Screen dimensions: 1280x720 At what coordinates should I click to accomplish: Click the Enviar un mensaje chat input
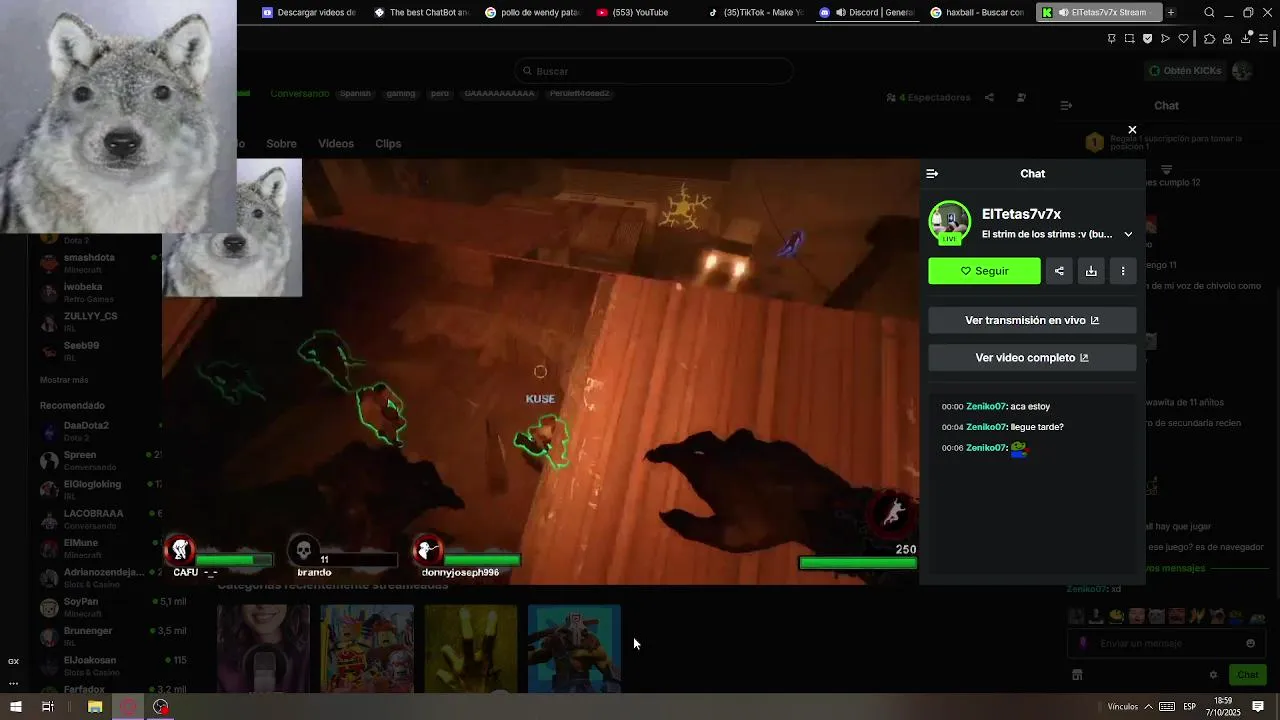[1166, 644]
